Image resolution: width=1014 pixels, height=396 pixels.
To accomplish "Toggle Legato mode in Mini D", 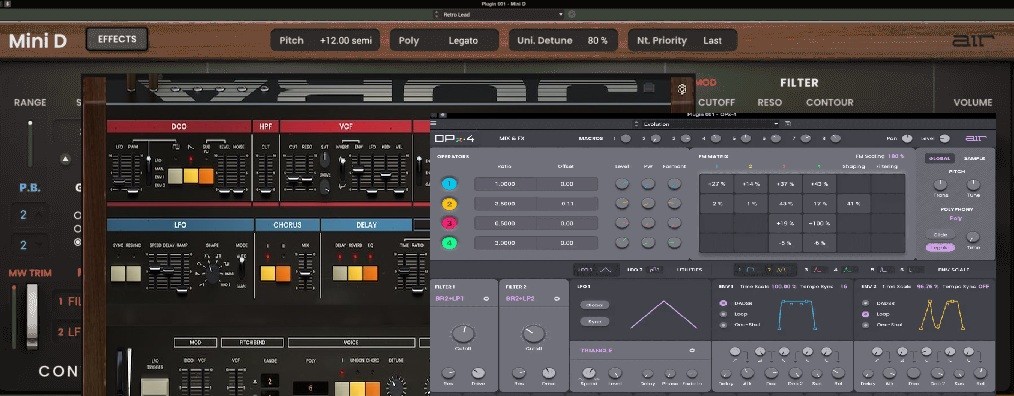I will click(463, 40).
